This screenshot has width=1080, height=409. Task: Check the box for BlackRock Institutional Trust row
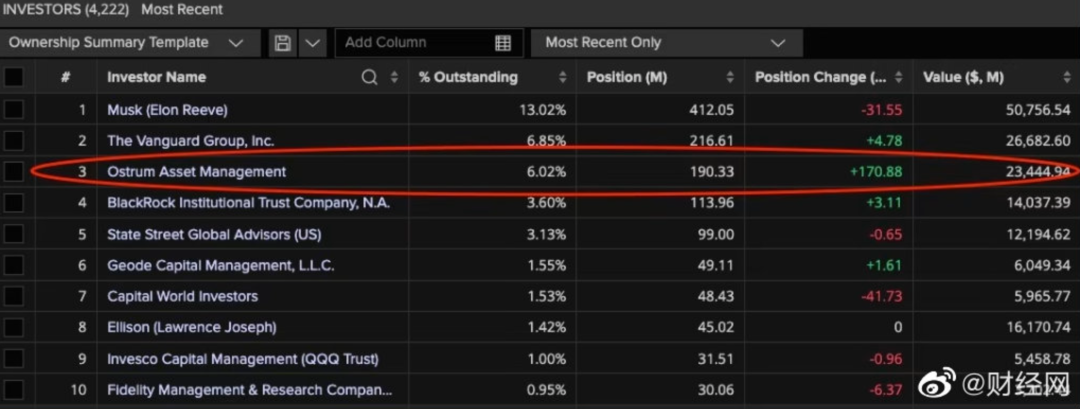coord(14,203)
